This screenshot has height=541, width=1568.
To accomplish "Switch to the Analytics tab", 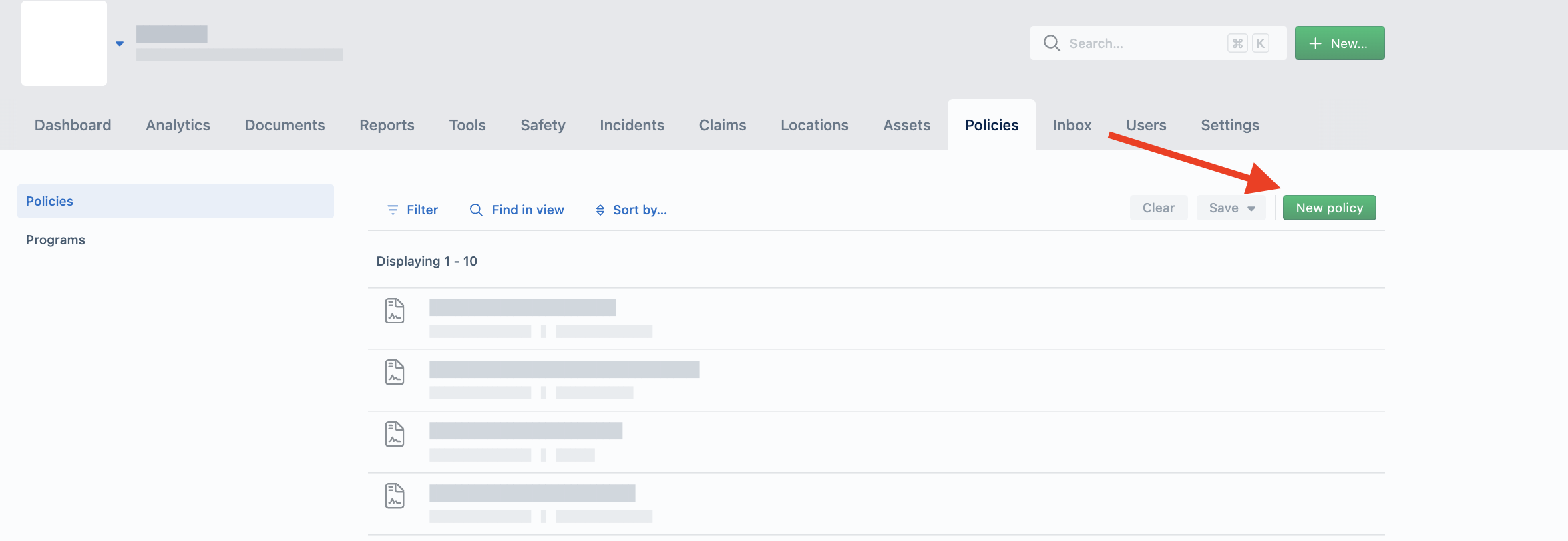I will [178, 125].
